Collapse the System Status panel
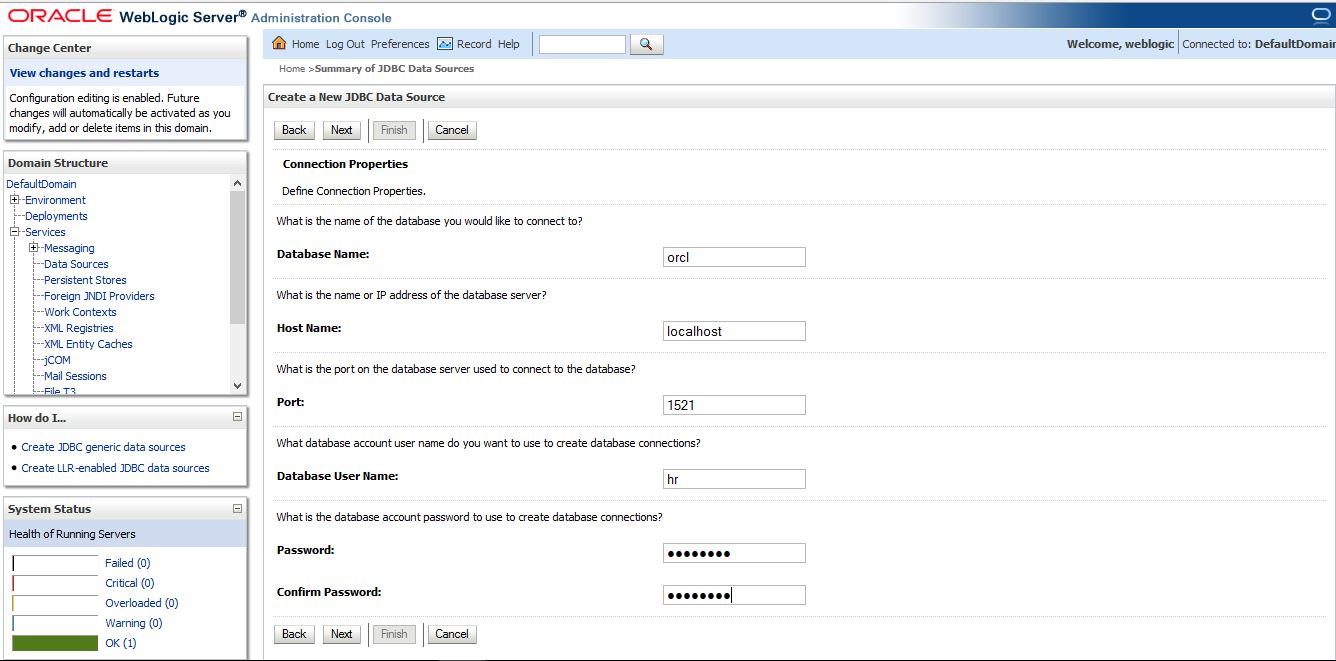Viewport: 1336px width, 661px height. tap(237, 509)
